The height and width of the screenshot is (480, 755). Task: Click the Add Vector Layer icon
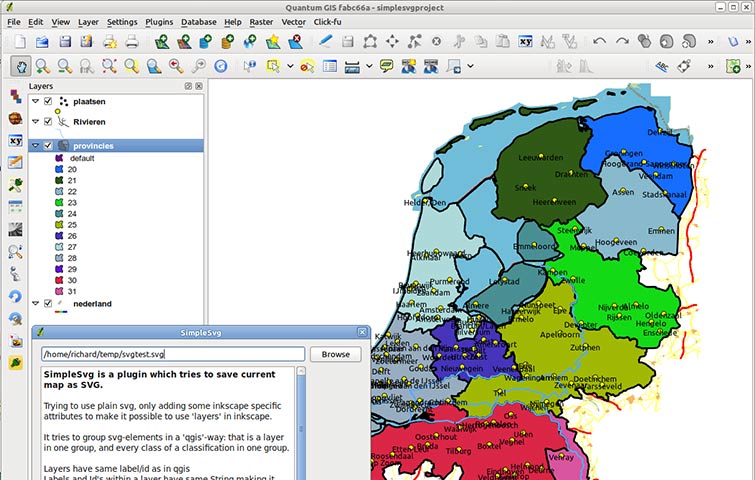coord(162,42)
